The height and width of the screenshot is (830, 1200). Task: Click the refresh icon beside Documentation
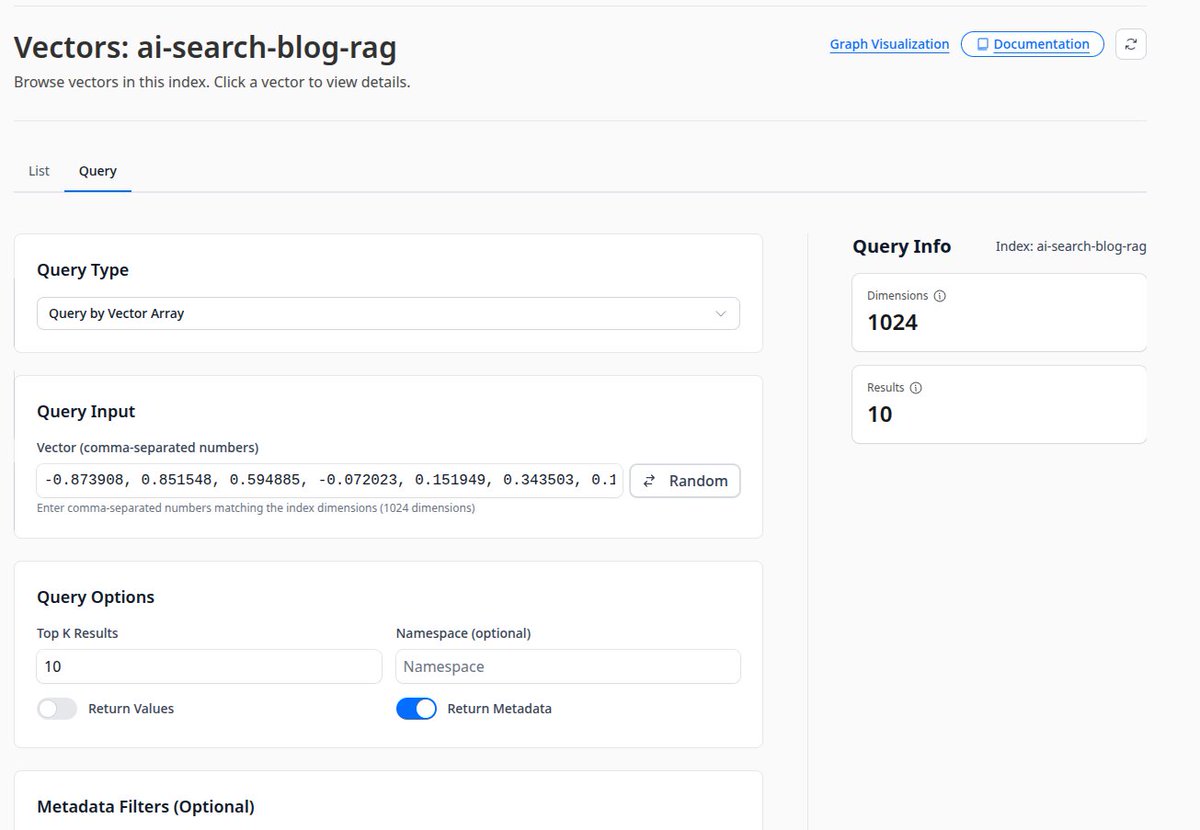pos(1130,44)
